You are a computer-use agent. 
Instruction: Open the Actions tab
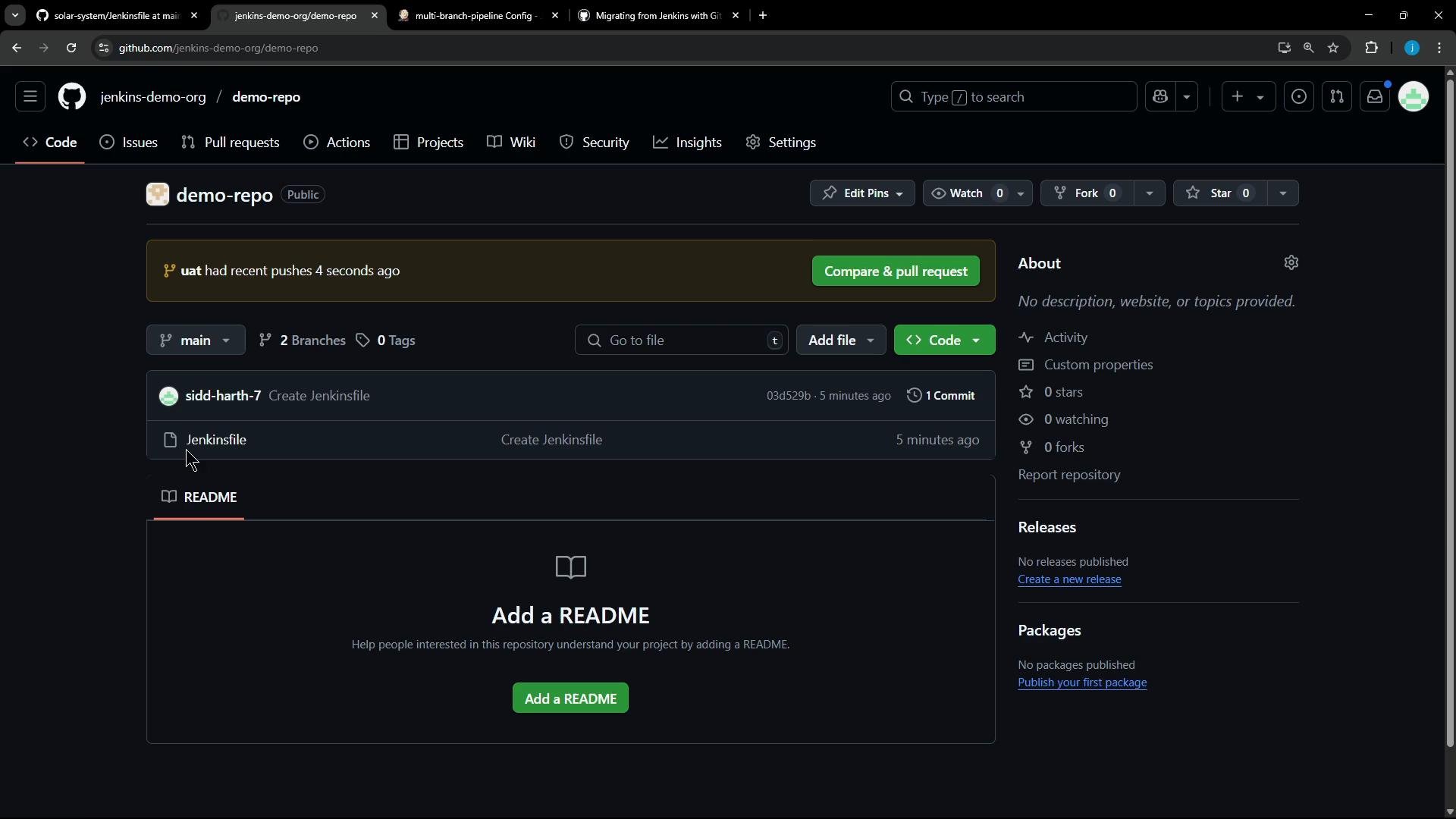337,143
